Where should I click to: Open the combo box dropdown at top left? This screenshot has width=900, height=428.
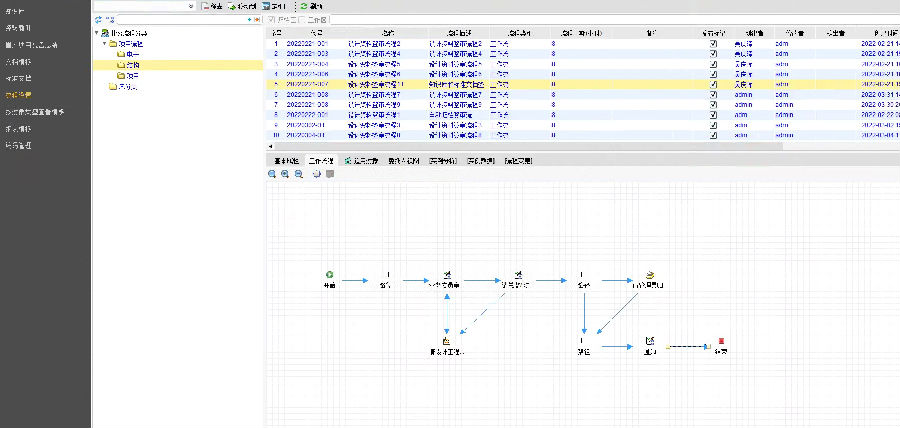coord(190,6)
